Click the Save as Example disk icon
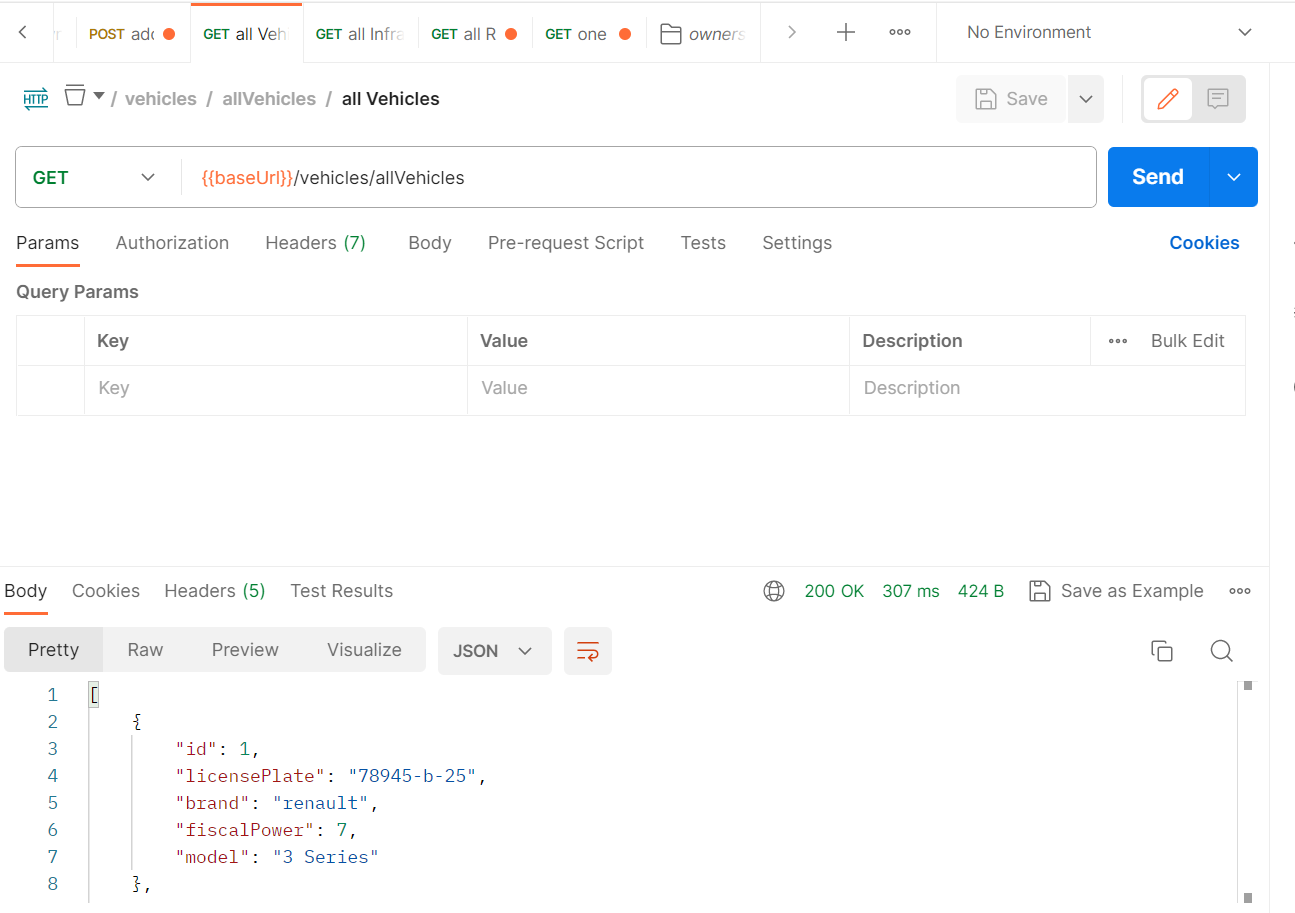Screen dimensions: 1295x913 1039,591
